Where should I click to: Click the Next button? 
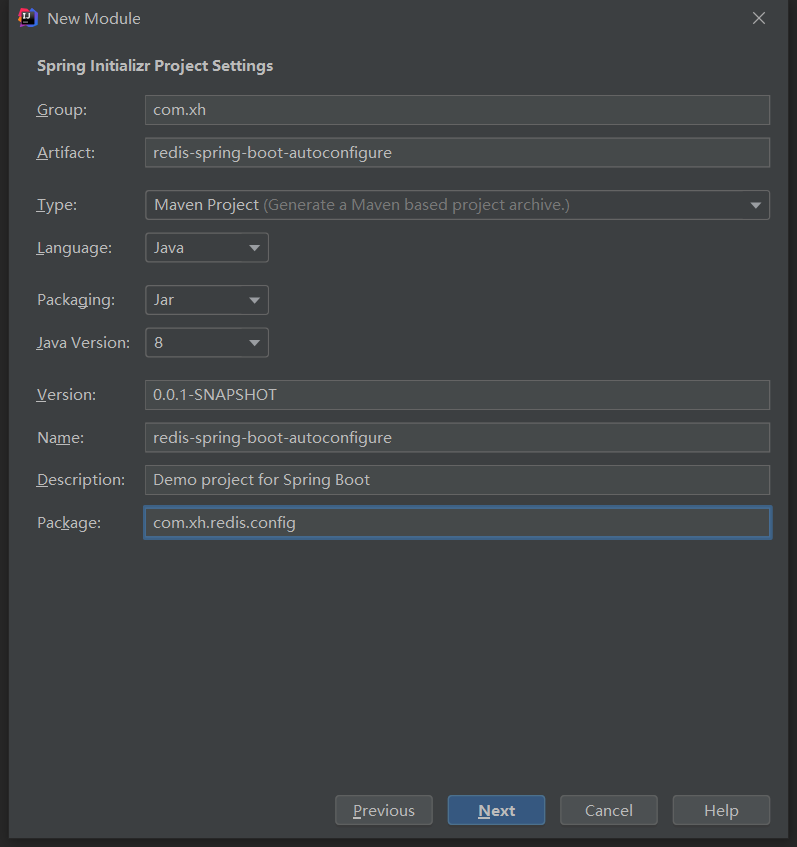tap(496, 810)
